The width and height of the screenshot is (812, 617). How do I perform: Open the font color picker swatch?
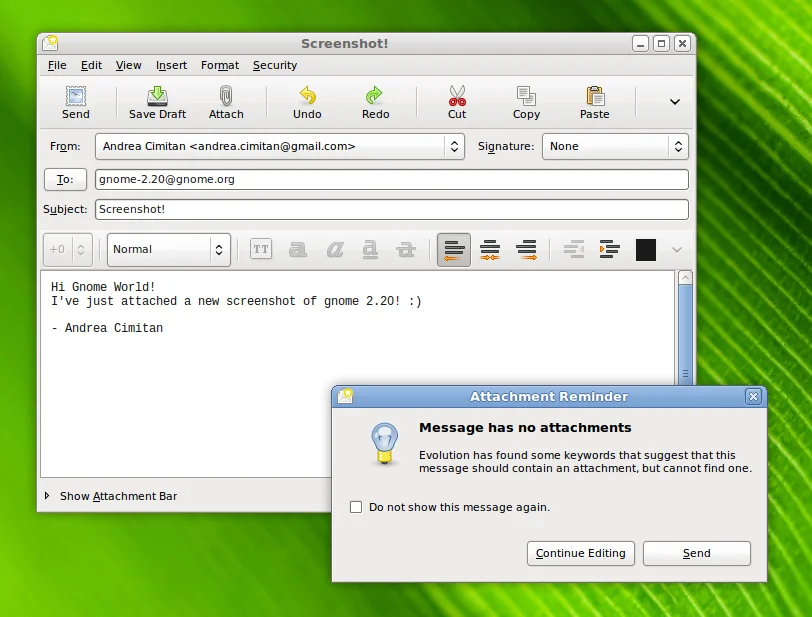coord(645,249)
